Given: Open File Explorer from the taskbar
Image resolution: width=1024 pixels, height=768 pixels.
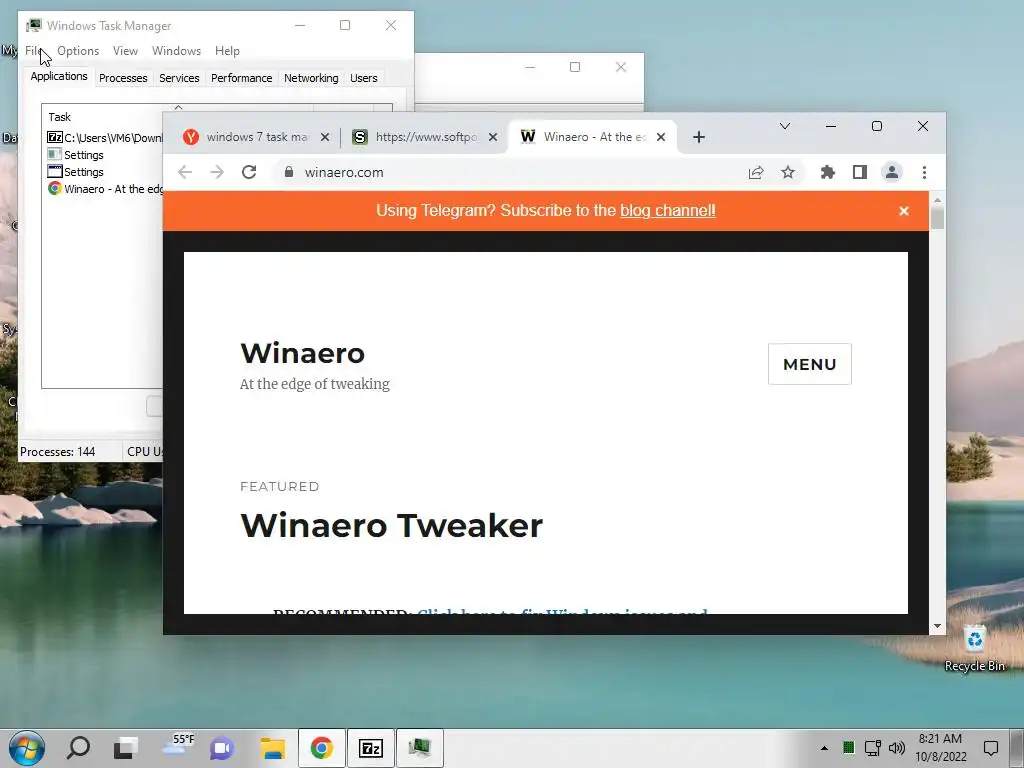Looking at the screenshot, I should tap(272, 748).
